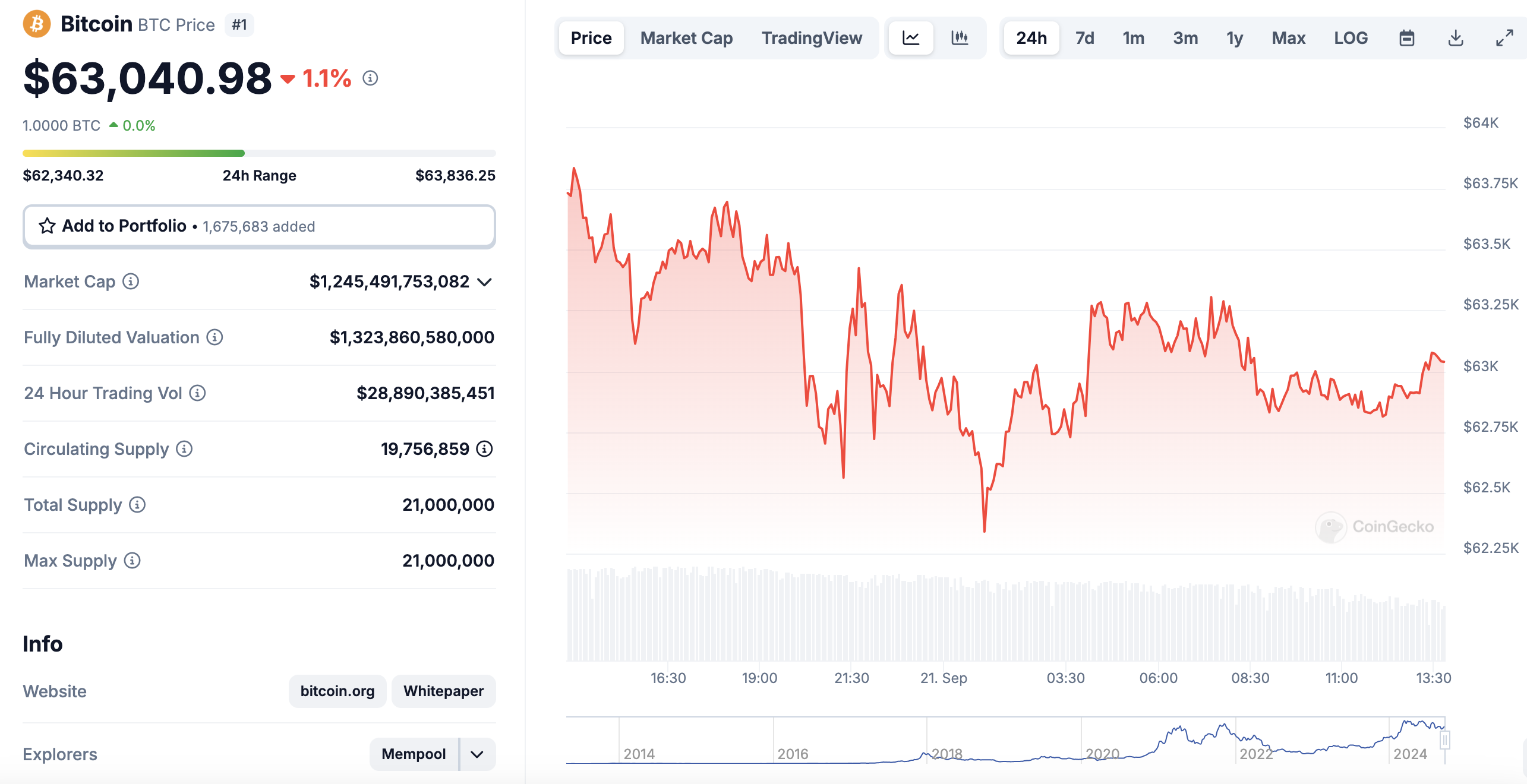Switch to bar chart view
Screen dimensions: 1527x784
(x=958, y=36)
